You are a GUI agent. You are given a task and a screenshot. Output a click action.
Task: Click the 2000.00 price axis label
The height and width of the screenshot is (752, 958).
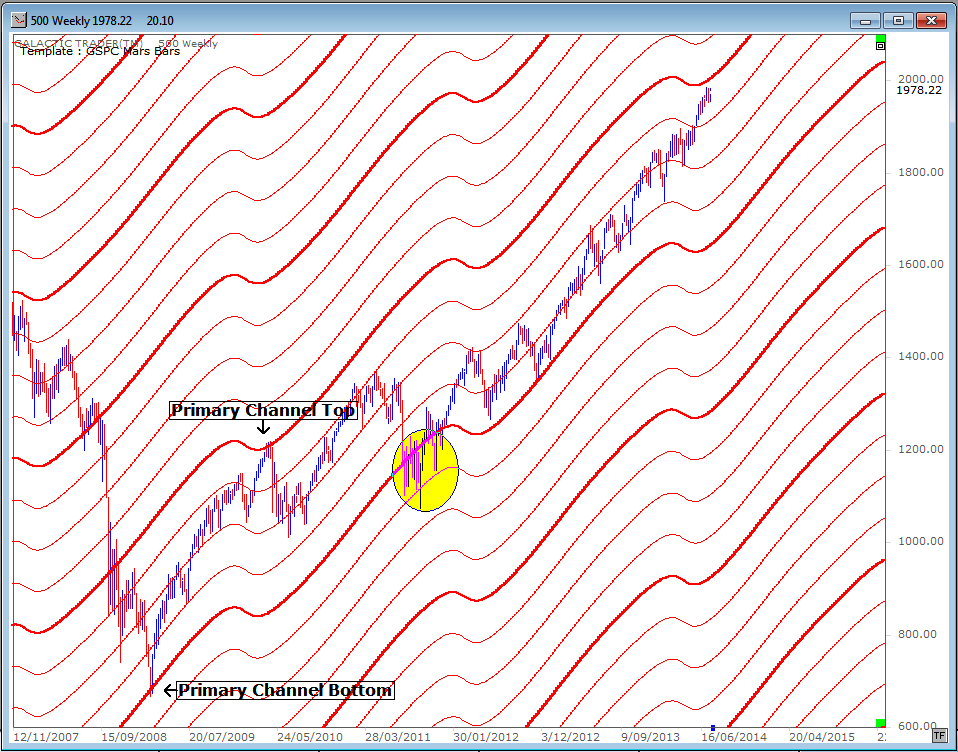[x=920, y=79]
